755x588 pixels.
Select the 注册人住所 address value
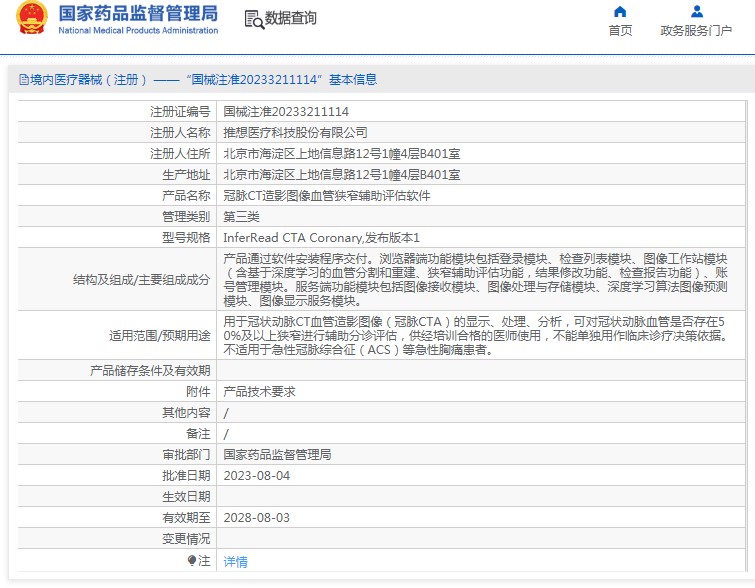(342, 154)
